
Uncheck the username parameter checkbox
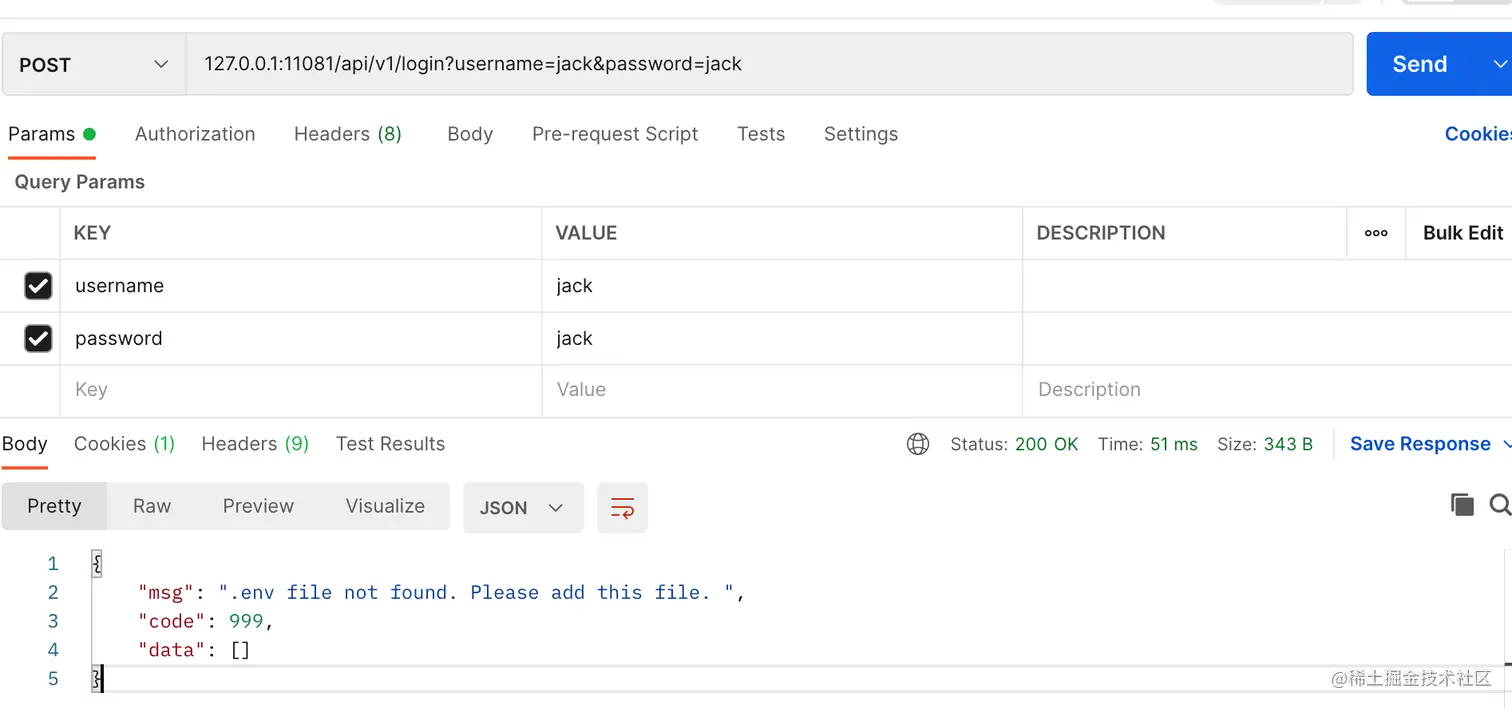[38, 286]
